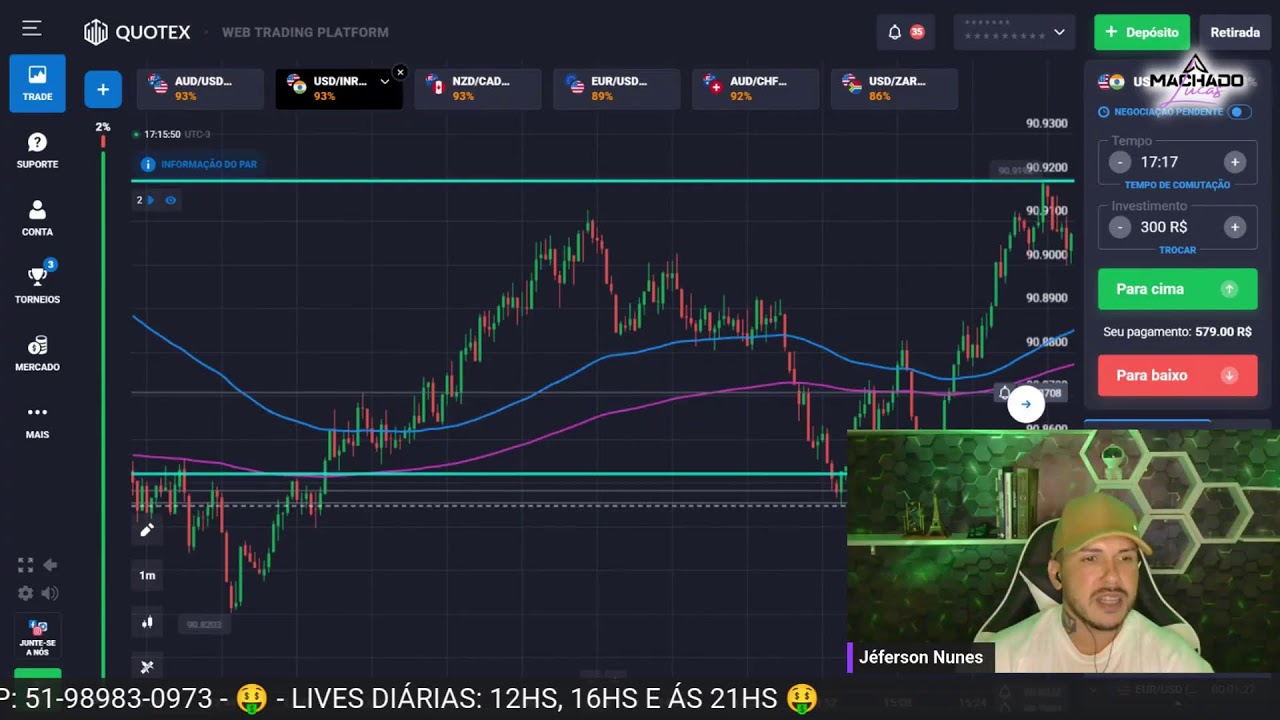Click the sound speaker icon
Screen dimensions: 1280x720
tap(49, 593)
